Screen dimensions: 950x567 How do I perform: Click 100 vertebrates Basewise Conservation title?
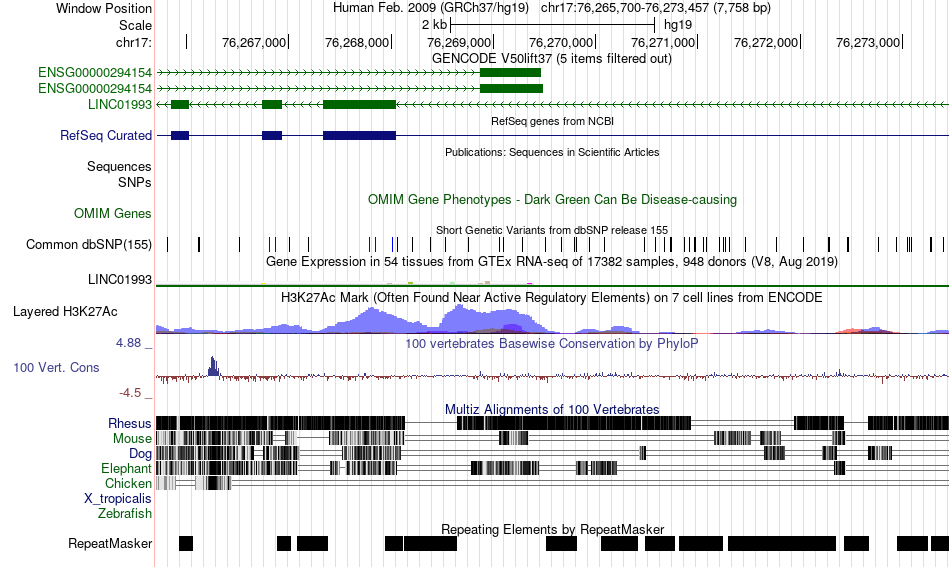point(552,343)
